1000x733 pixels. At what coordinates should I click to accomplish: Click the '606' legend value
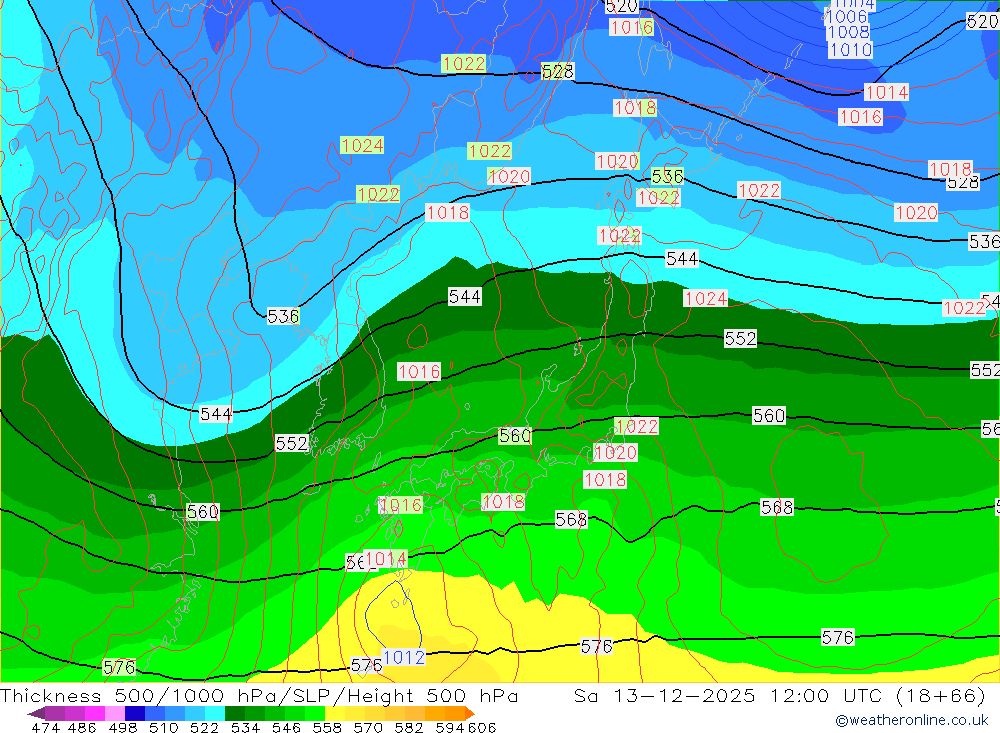pyautogui.click(x=481, y=727)
